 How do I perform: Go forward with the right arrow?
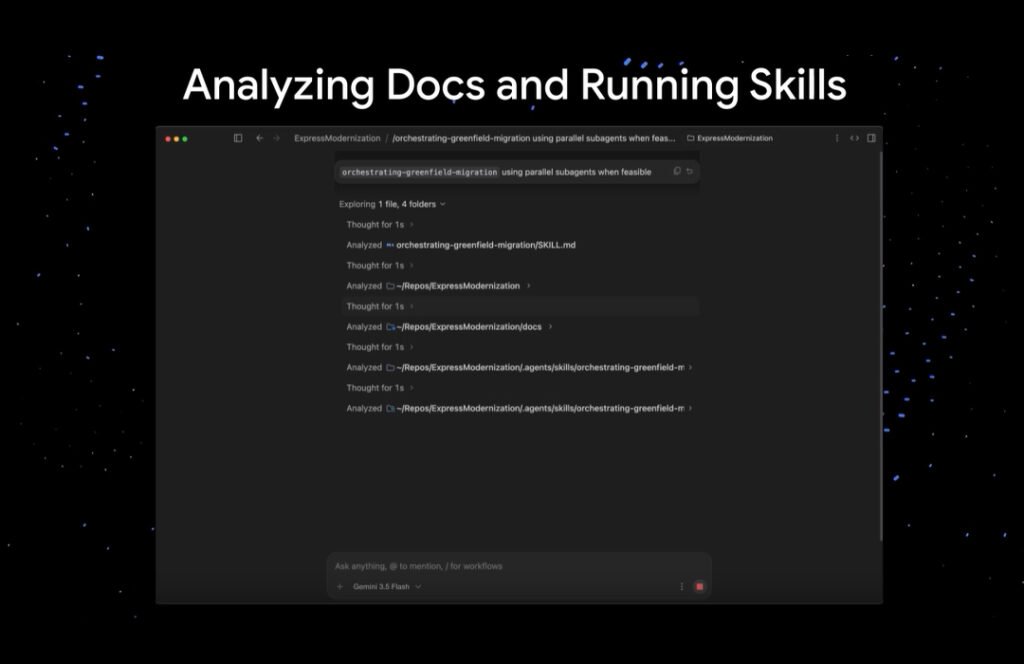[x=276, y=138]
